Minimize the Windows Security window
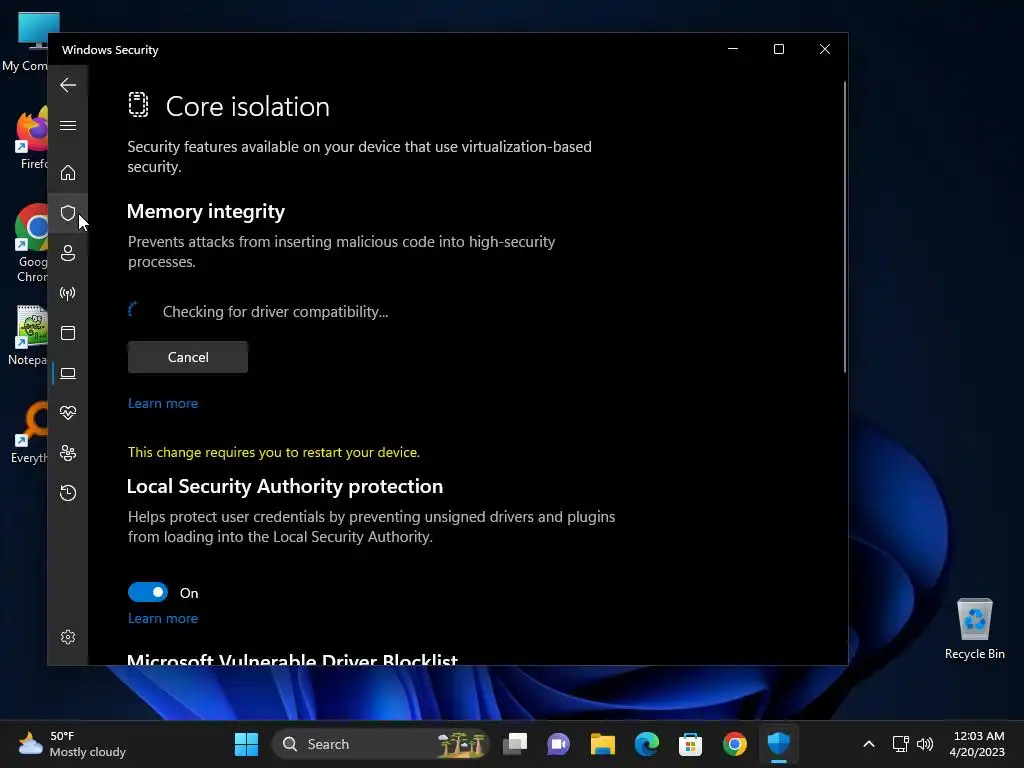 pyautogui.click(x=733, y=49)
